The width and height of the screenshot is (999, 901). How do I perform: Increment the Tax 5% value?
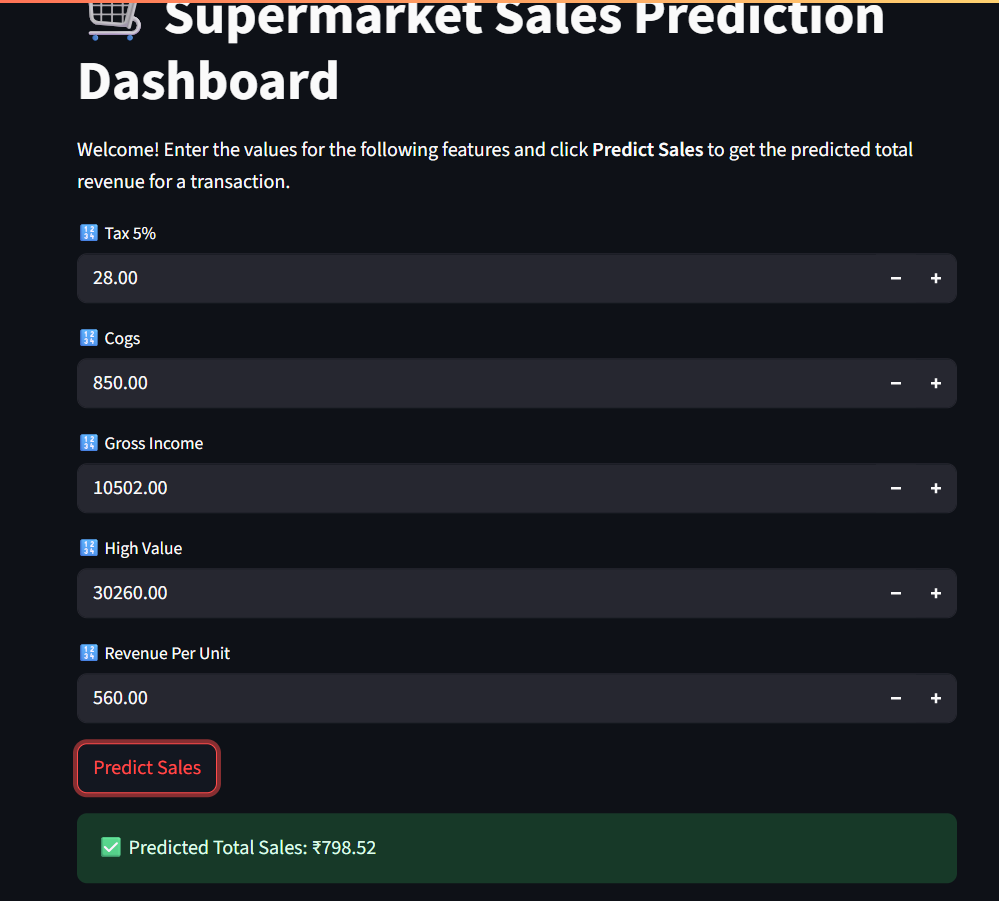point(935,278)
